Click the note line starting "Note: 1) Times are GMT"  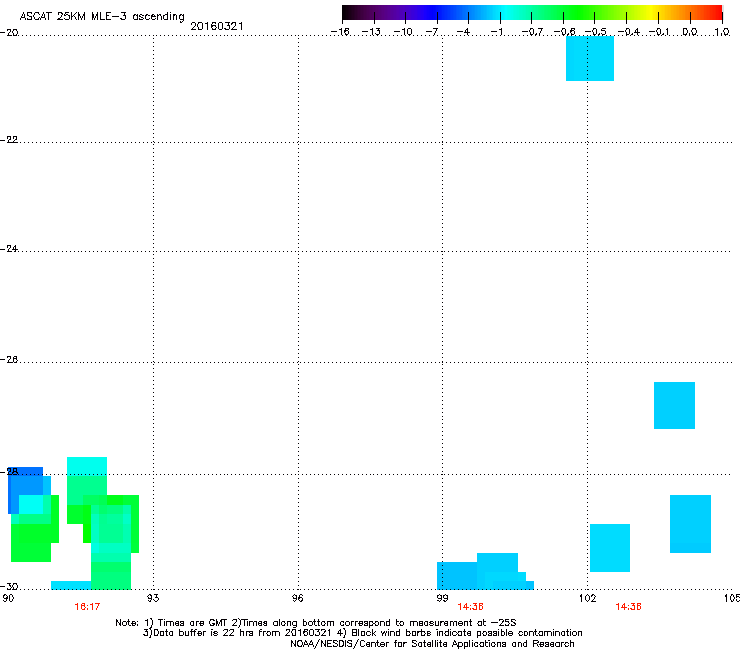tap(316, 623)
